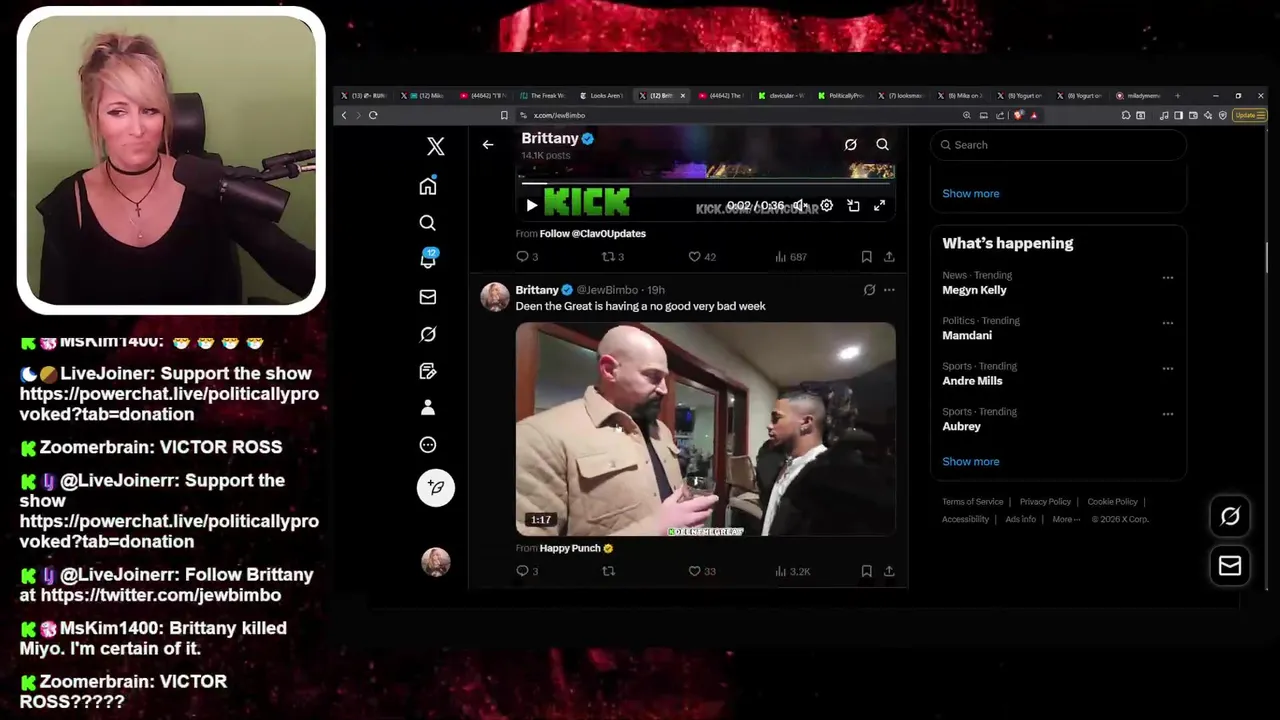Expand upper Show more link above trends
The height and width of the screenshot is (720, 1280).
(970, 194)
